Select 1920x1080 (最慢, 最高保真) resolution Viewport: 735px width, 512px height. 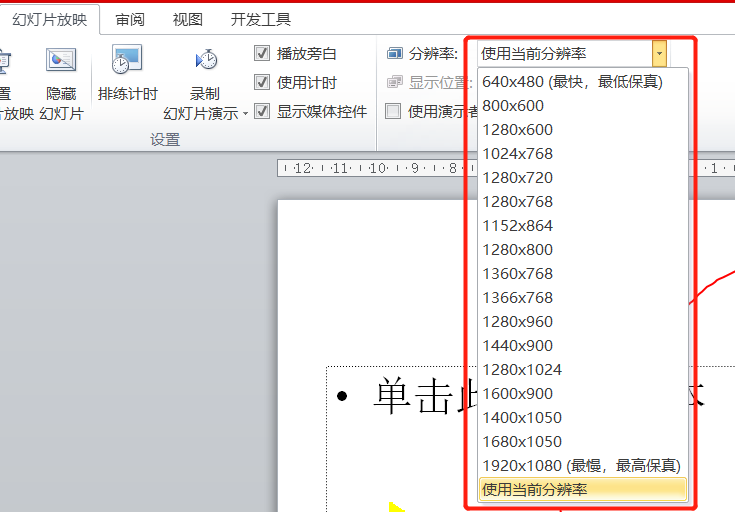580,465
